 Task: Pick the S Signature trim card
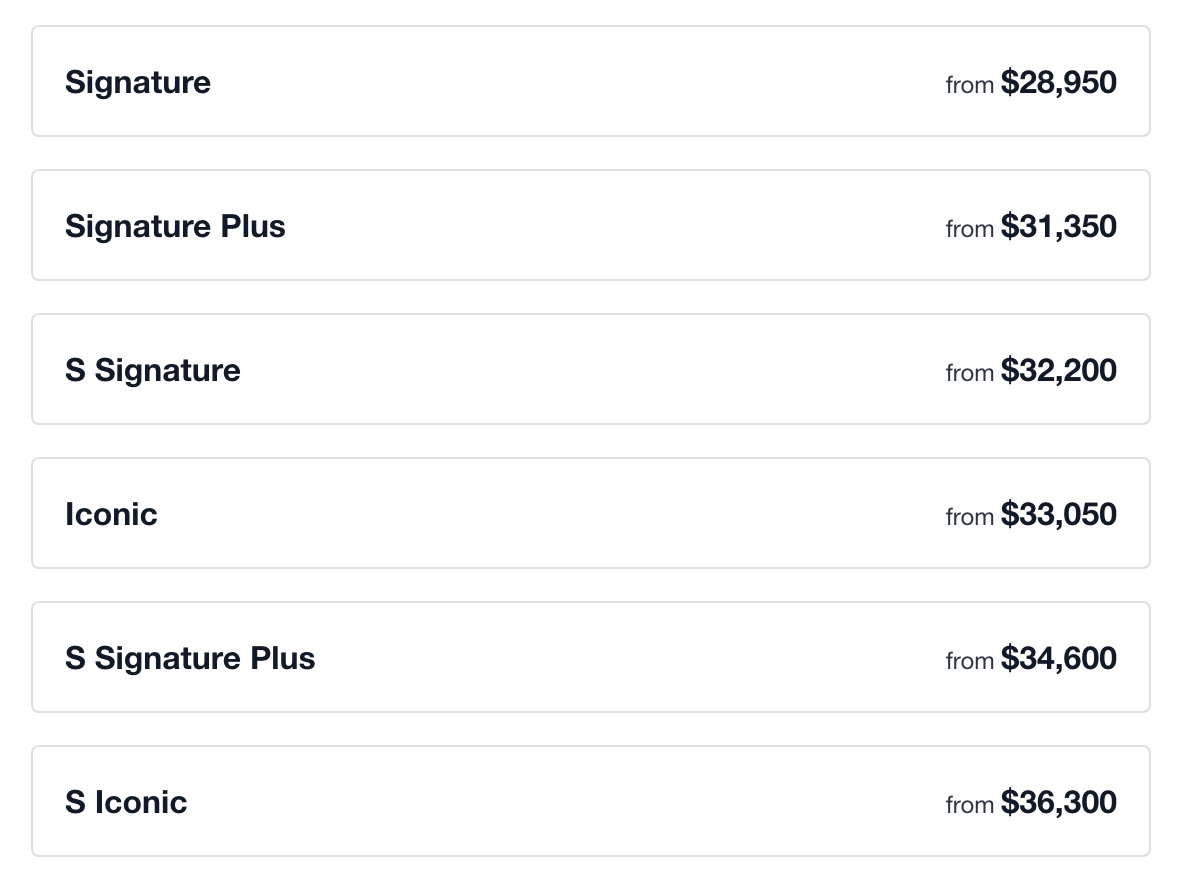[590, 370]
